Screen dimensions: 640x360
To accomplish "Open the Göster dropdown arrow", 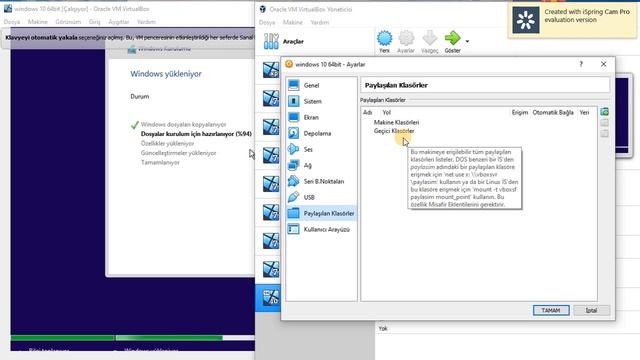I will click(467, 41).
